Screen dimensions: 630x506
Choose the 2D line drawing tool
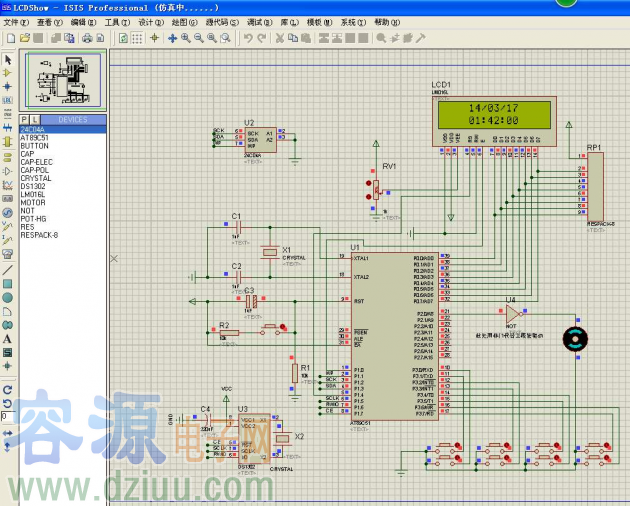7,270
